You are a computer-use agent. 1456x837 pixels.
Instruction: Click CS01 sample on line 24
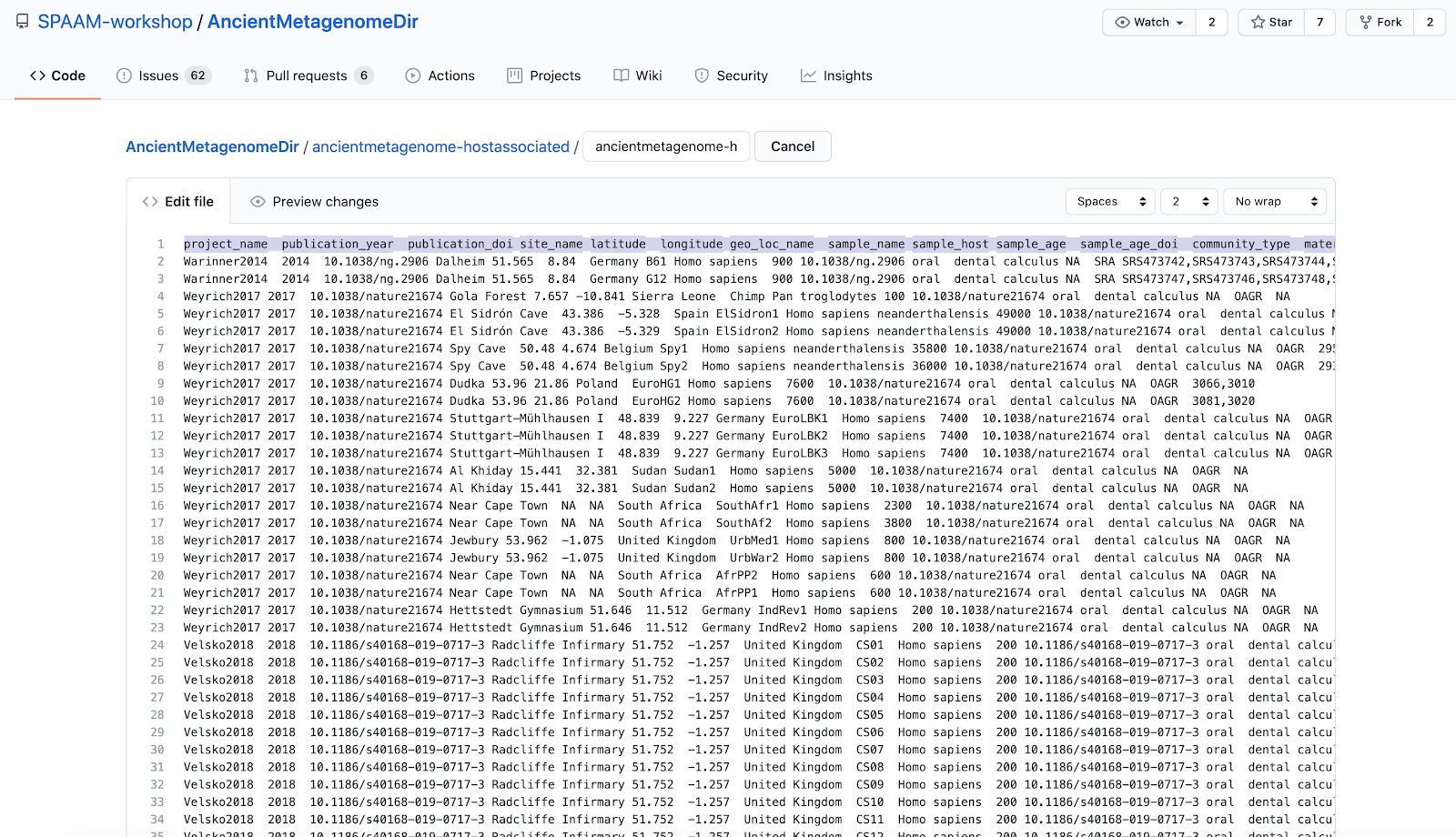[x=870, y=645]
